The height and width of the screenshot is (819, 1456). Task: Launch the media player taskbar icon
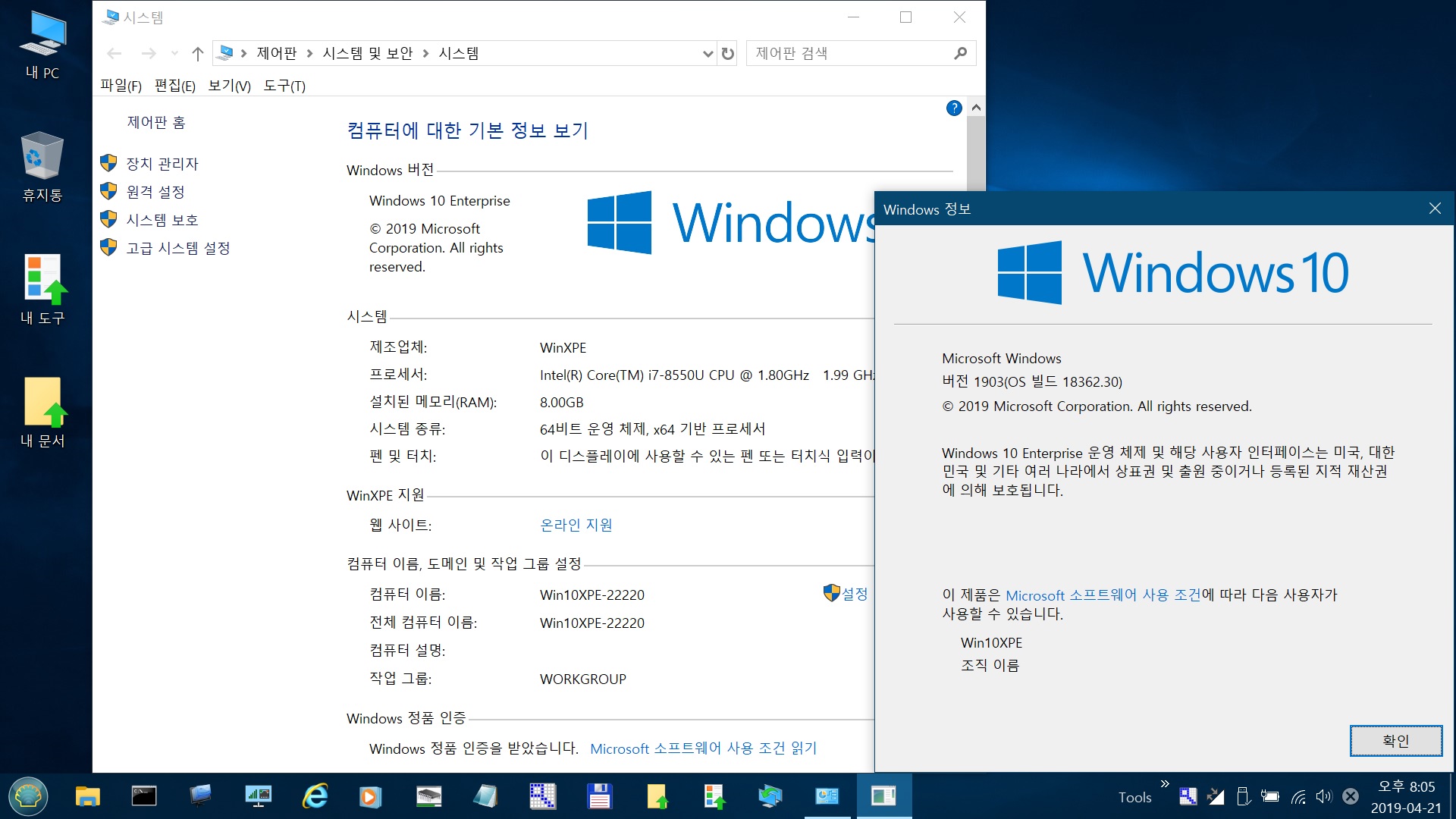(x=370, y=796)
